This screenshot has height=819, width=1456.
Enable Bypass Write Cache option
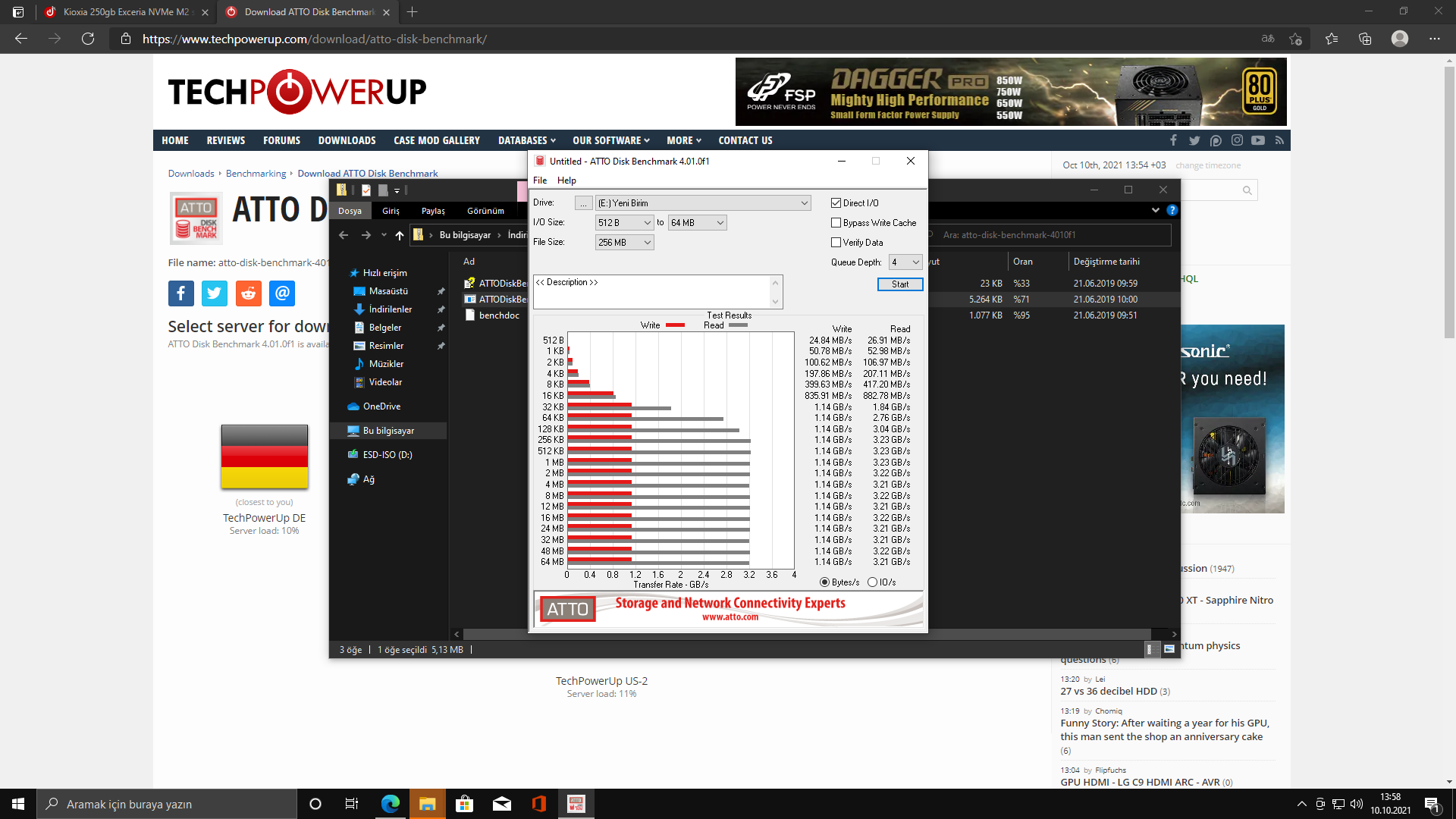click(836, 223)
